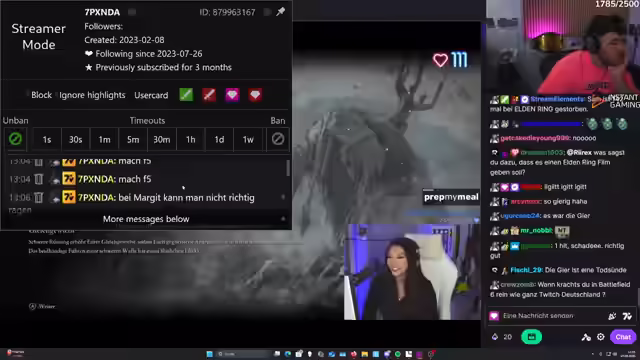Click the 'Created: 2023-02-08' line in the usercard
640x360 pixels.
coord(124,40)
